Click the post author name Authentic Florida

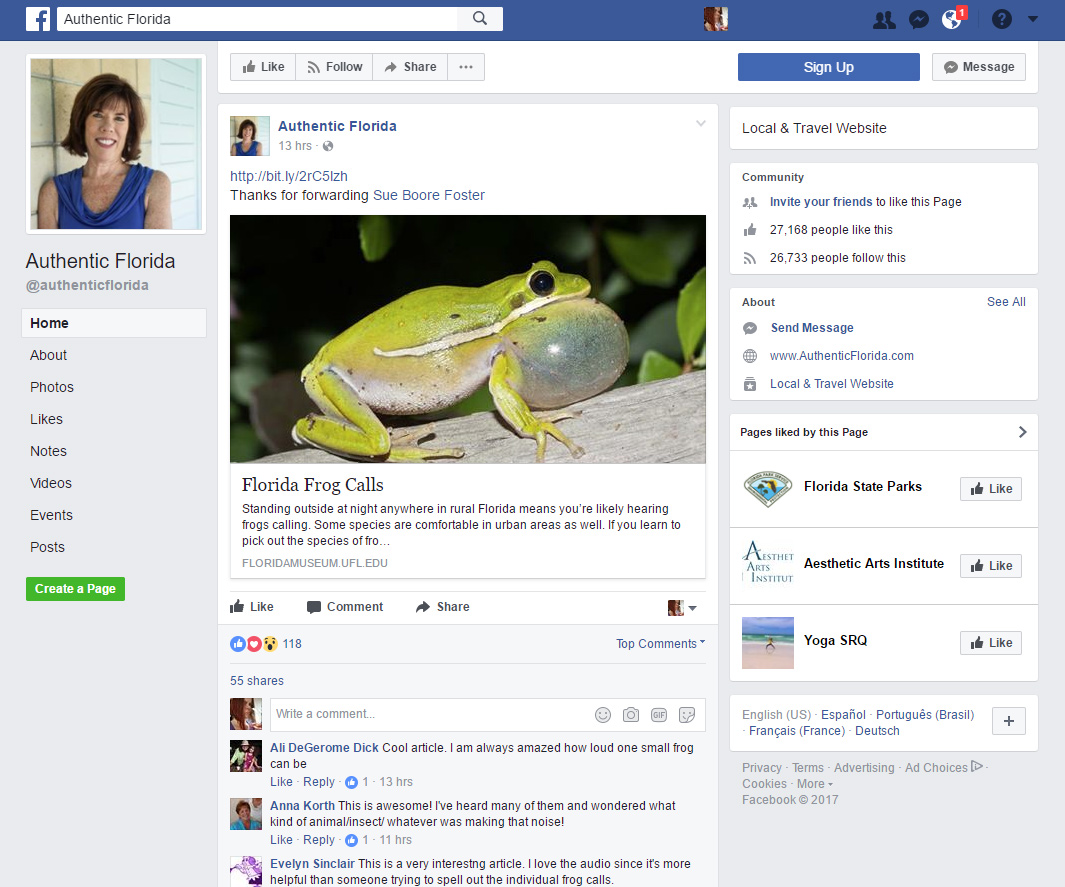pos(337,126)
